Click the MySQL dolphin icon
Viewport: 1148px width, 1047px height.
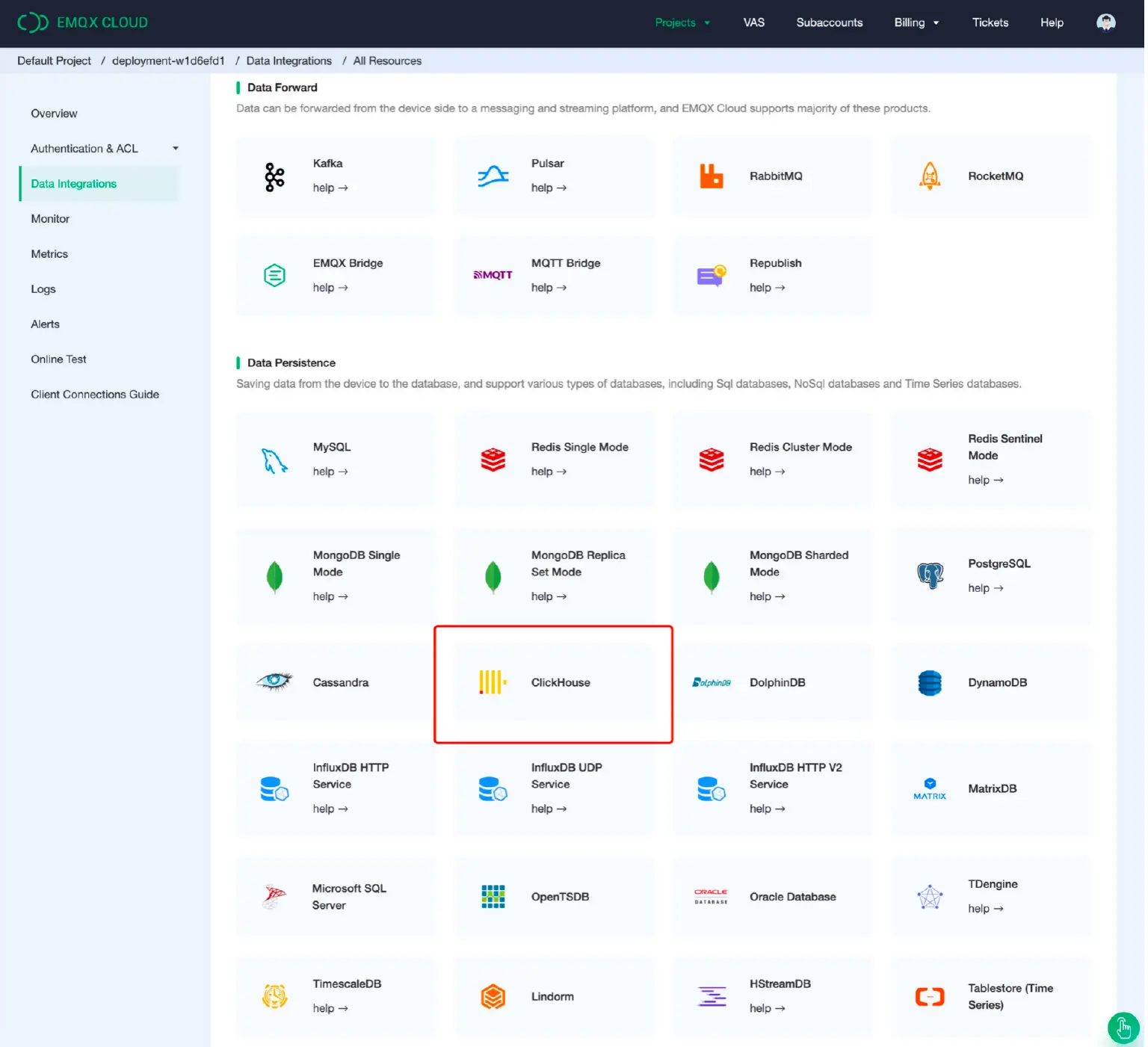(274, 460)
